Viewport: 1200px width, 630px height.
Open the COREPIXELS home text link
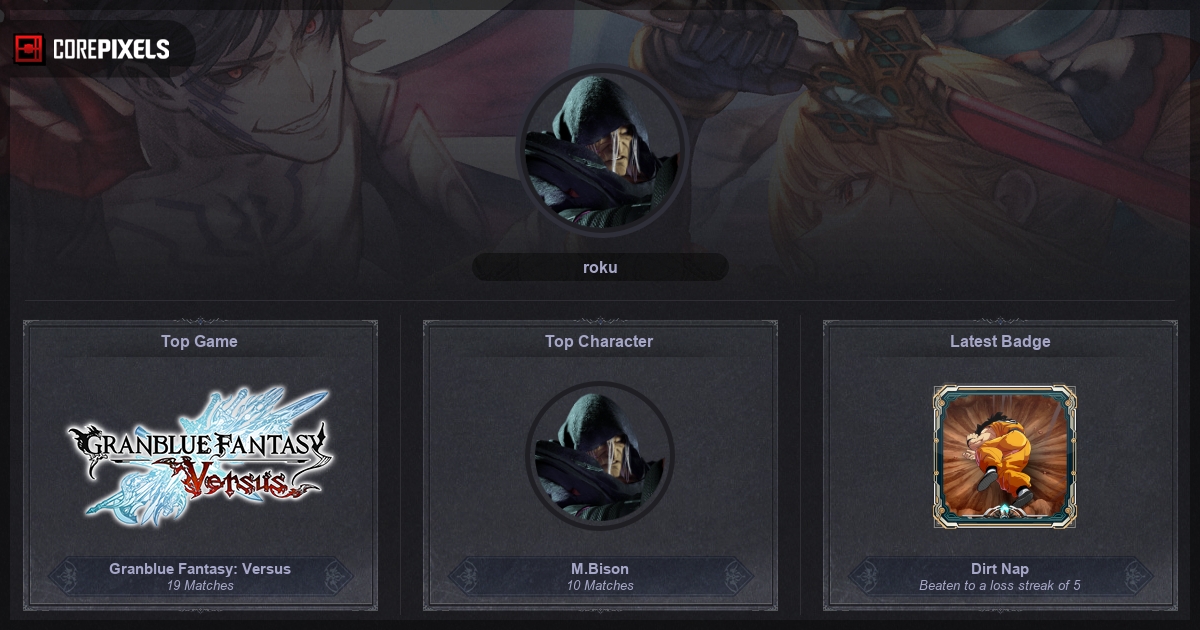click(111, 49)
